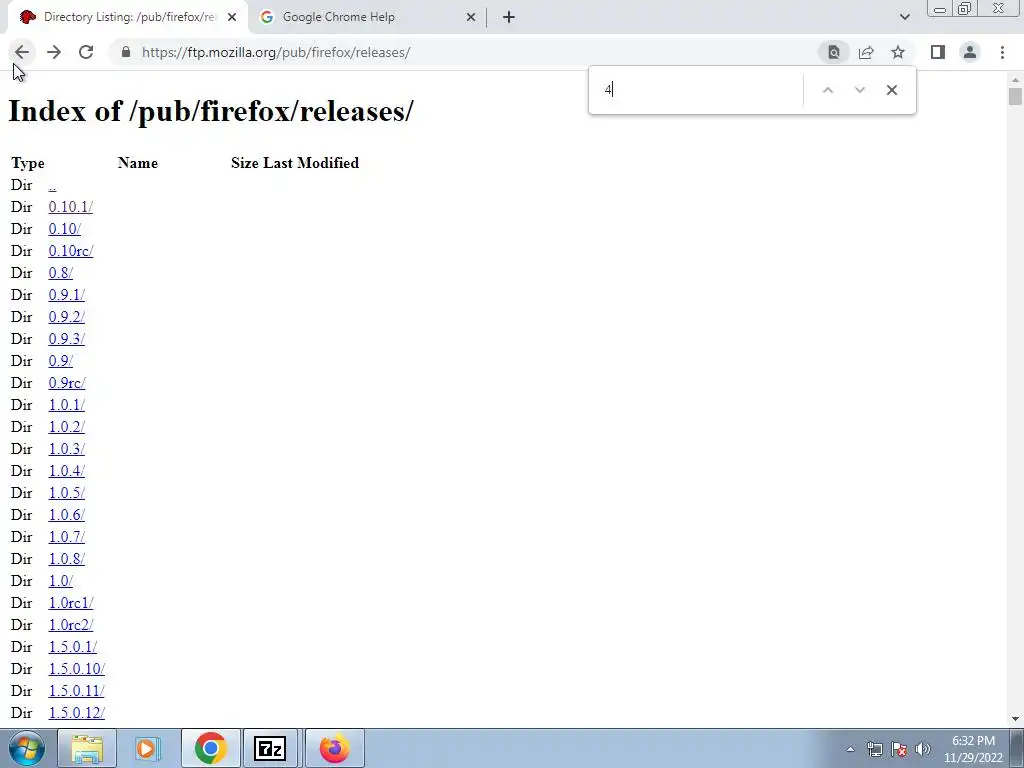Viewport: 1024px width, 768px height.
Task: Open the Chrome three-dot menu
Action: [x=1002, y=52]
